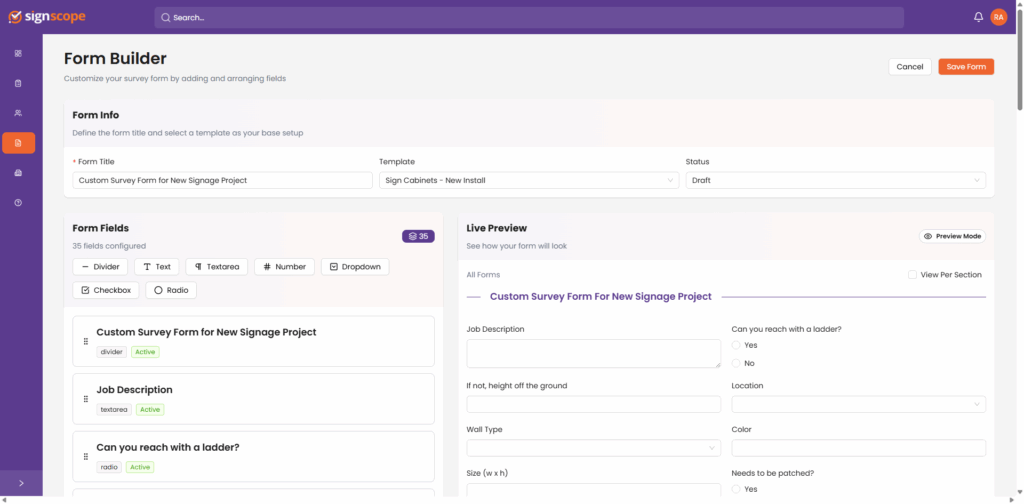Click the radio tag on ladder card
The height and width of the screenshot is (504, 1024).
(109, 467)
